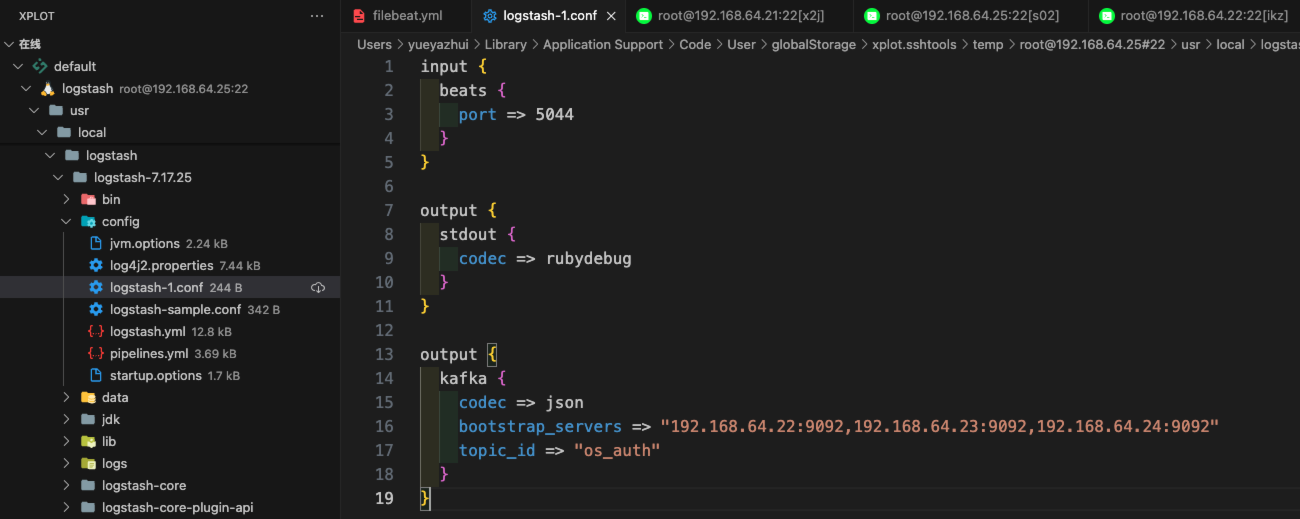
Task: Collapse the usr folder chevron in tree
Action: pyautogui.click(x=34, y=110)
